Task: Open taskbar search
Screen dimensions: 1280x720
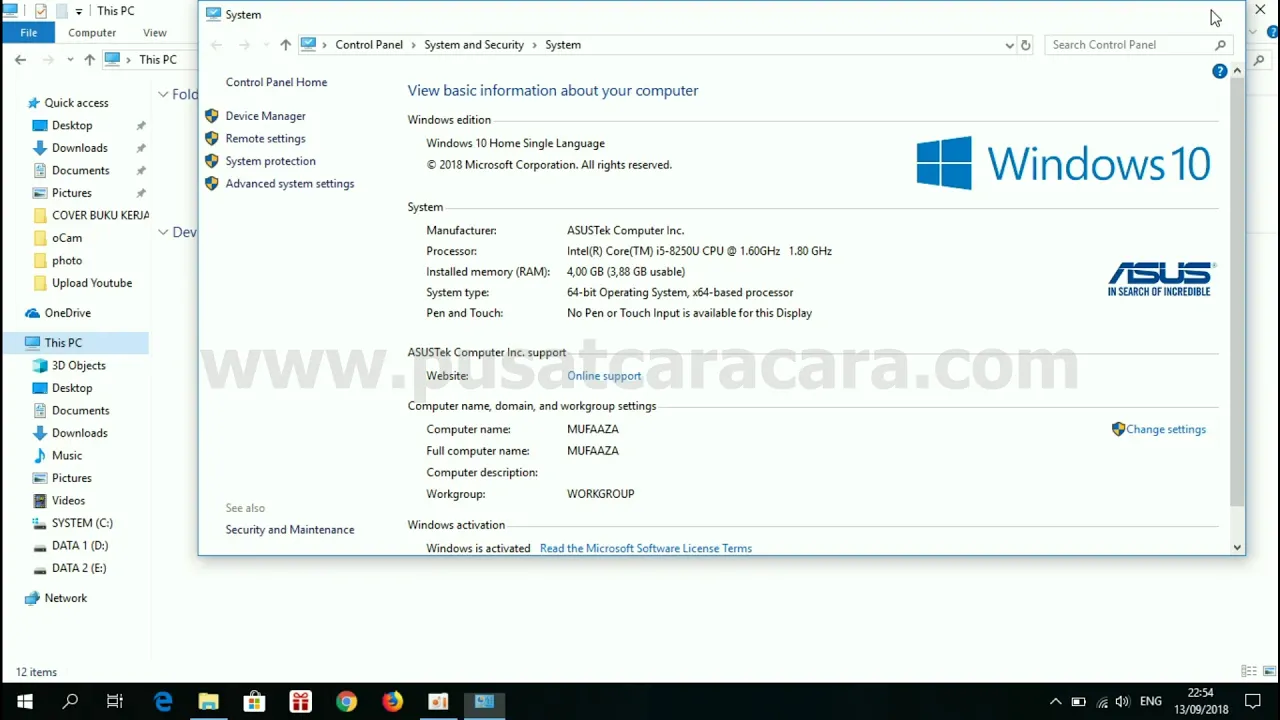Action: click(70, 702)
